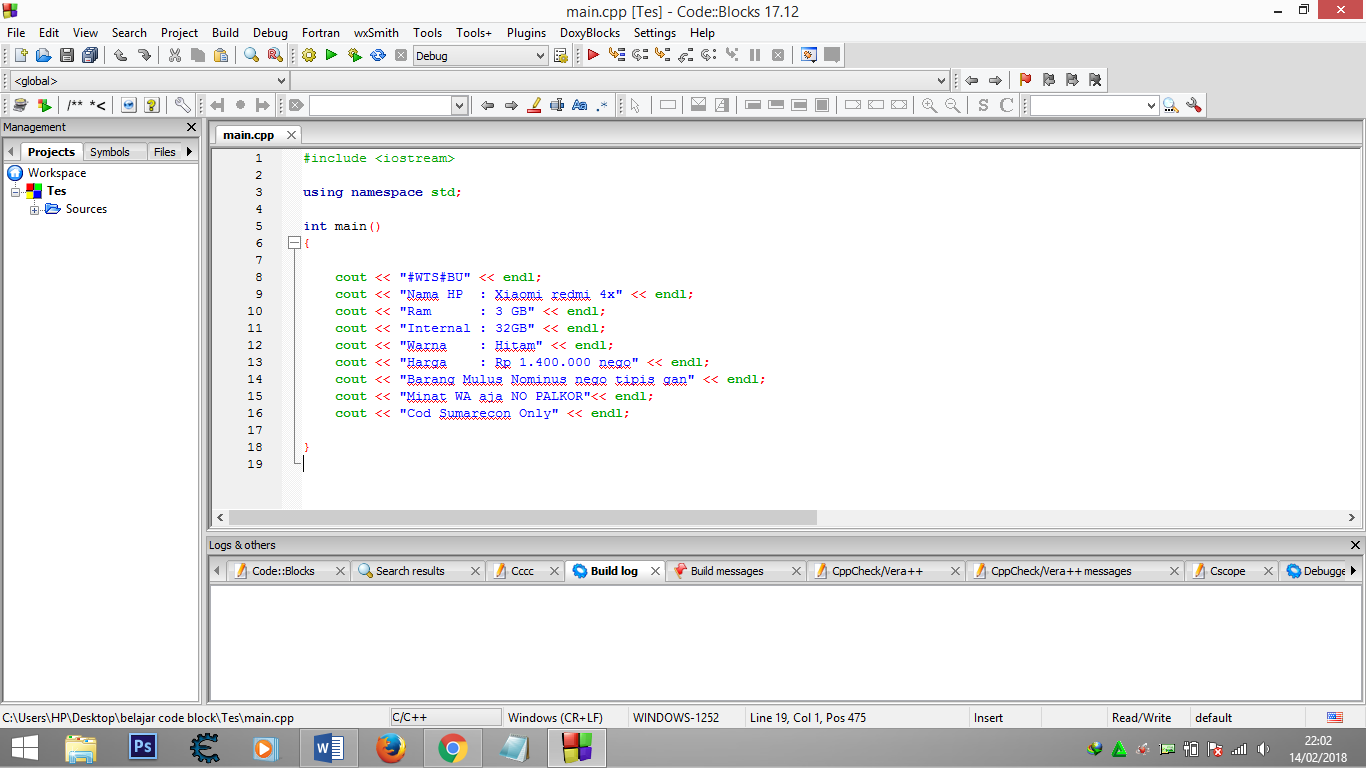Close the main.cpp editor tab

tap(291, 135)
